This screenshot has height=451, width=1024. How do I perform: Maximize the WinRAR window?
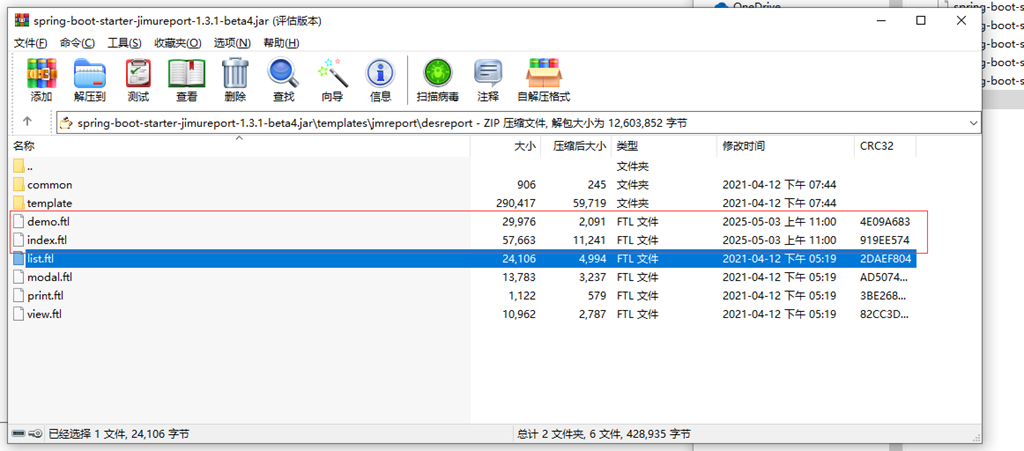tap(921, 21)
